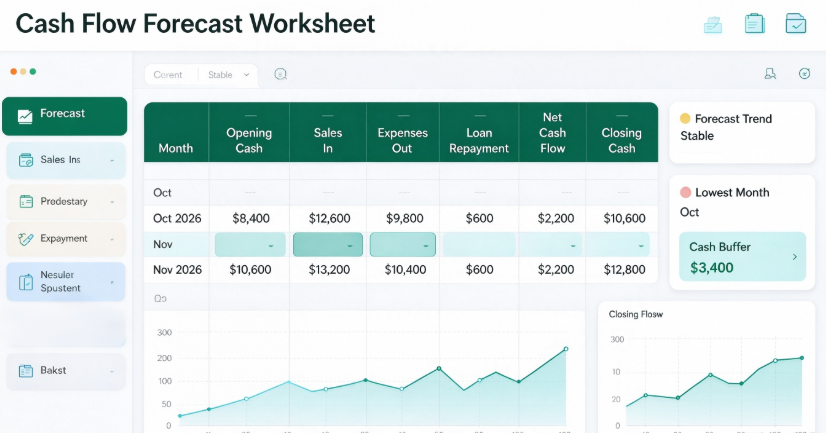Click the Net Cash Flow column header
This screenshot has height=433, width=826.
(x=553, y=133)
